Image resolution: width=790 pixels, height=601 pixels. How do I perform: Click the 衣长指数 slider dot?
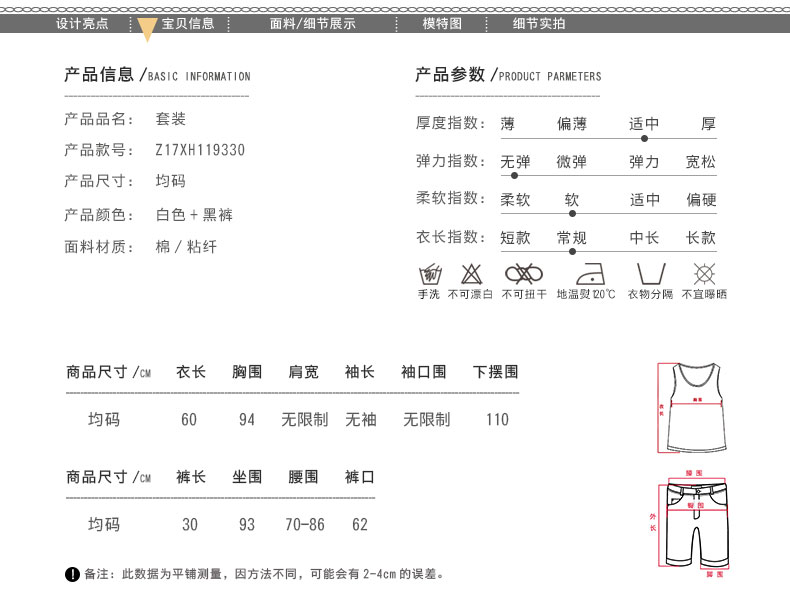coord(572,251)
